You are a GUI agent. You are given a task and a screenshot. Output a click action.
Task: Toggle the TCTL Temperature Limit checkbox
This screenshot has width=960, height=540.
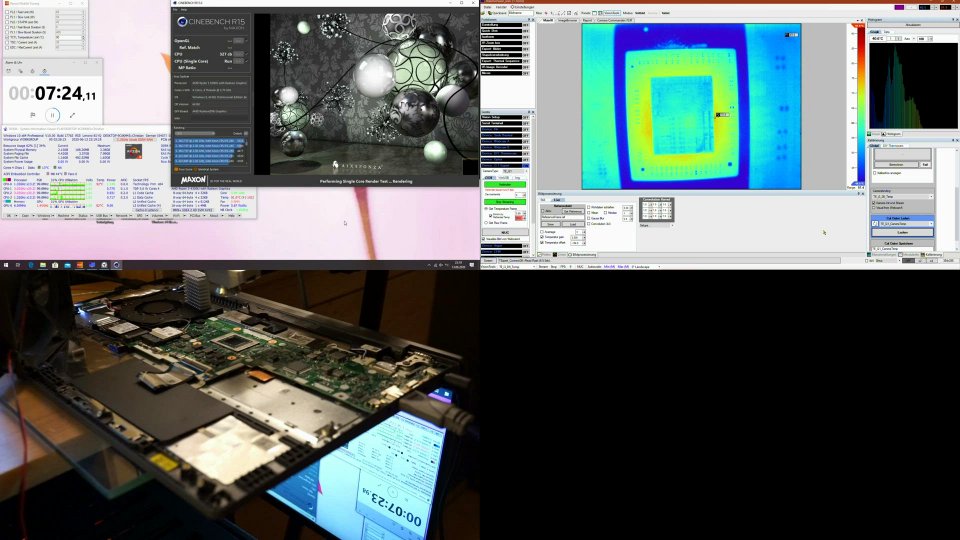pyautogui.click(x=7, y=37)
